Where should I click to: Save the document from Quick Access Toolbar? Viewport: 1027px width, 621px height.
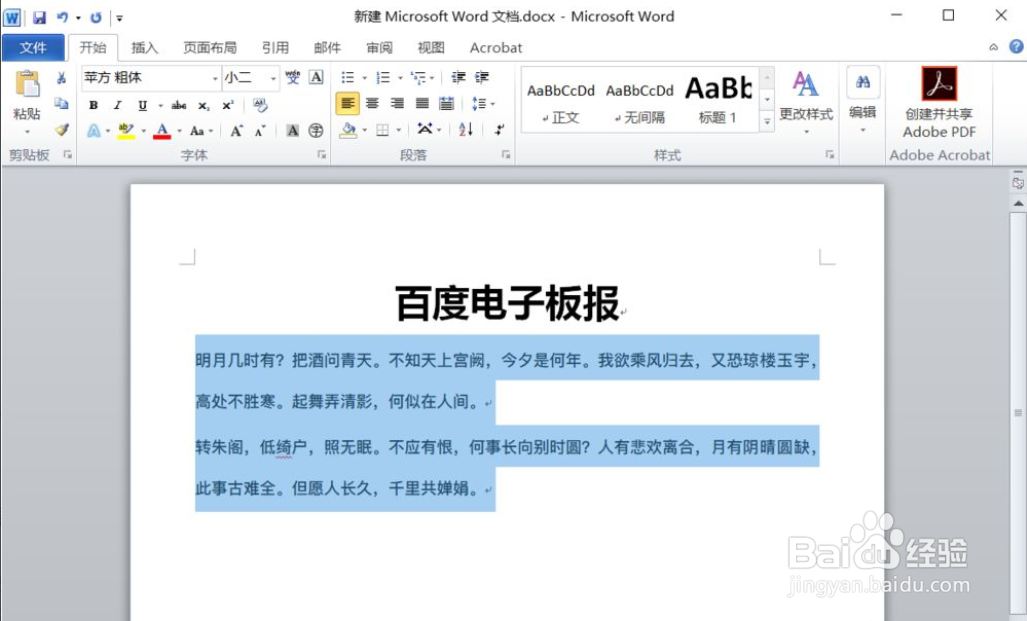pos(39,18)
